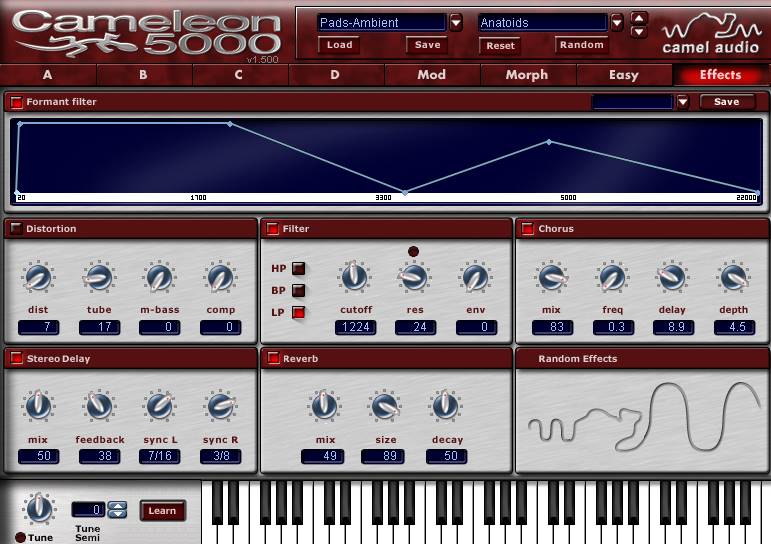Click the Chorus mix knob
The height and width of the screenshot is (544, 771).
[x=551, y=277]
